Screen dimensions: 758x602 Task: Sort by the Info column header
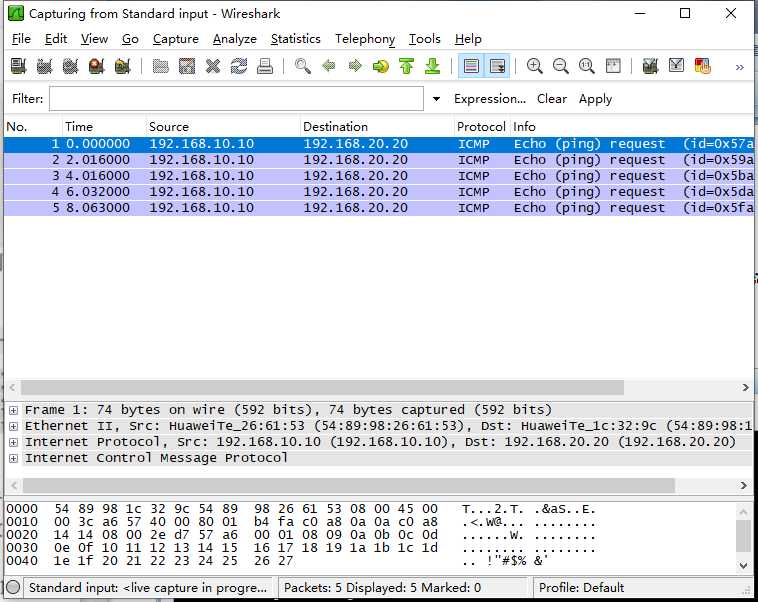coord(632,127)
